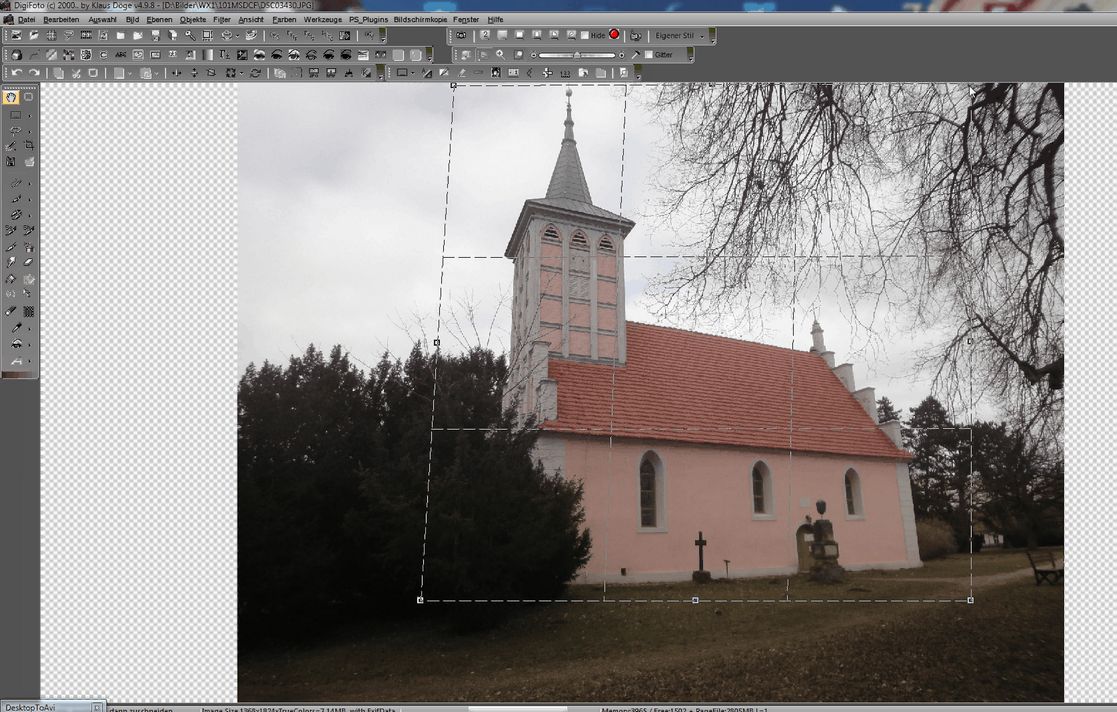Toggle the Gitter grid checkbox
Screen dimensions: 1117x712
pos(648,55)
